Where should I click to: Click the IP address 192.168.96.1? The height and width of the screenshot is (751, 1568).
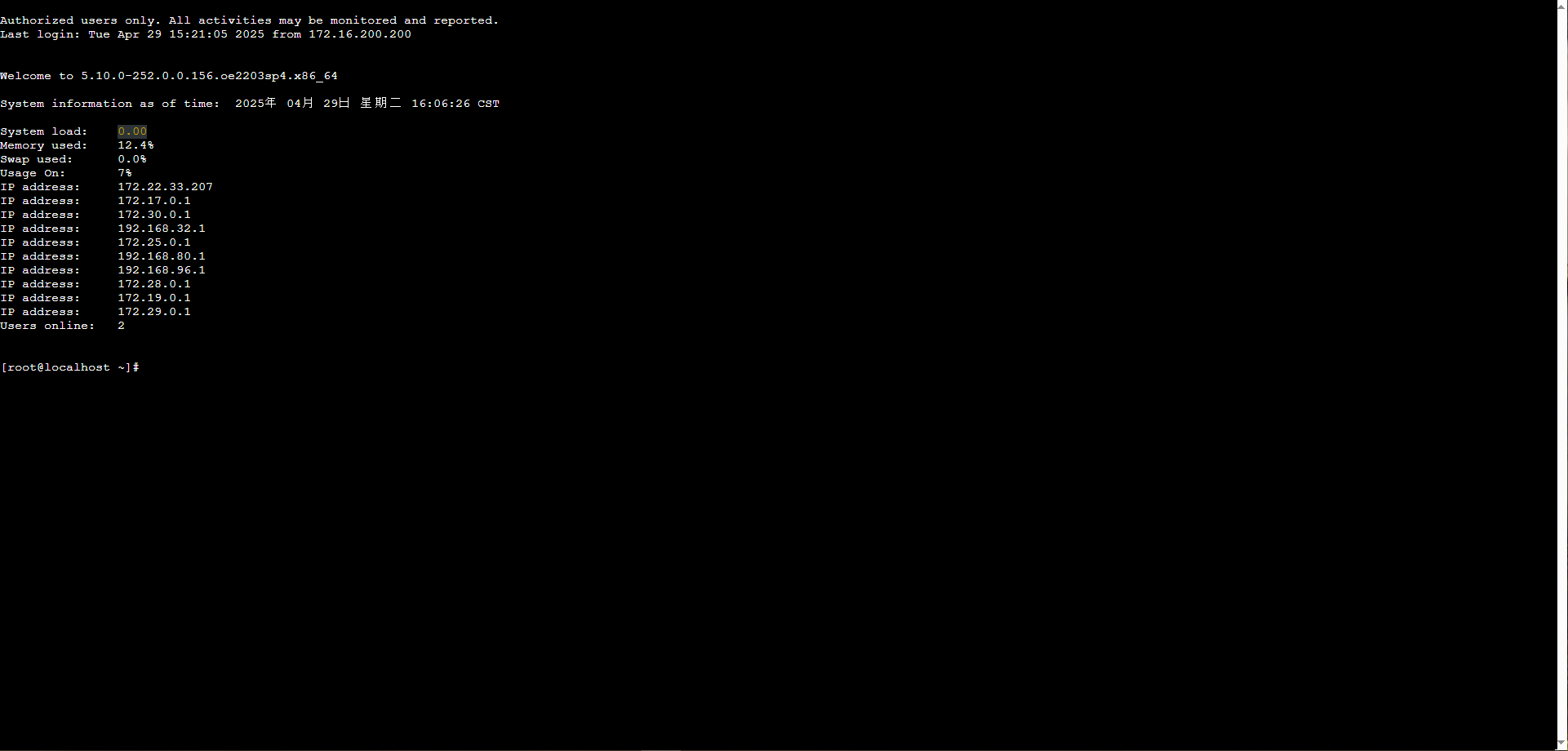pos(161,269)
